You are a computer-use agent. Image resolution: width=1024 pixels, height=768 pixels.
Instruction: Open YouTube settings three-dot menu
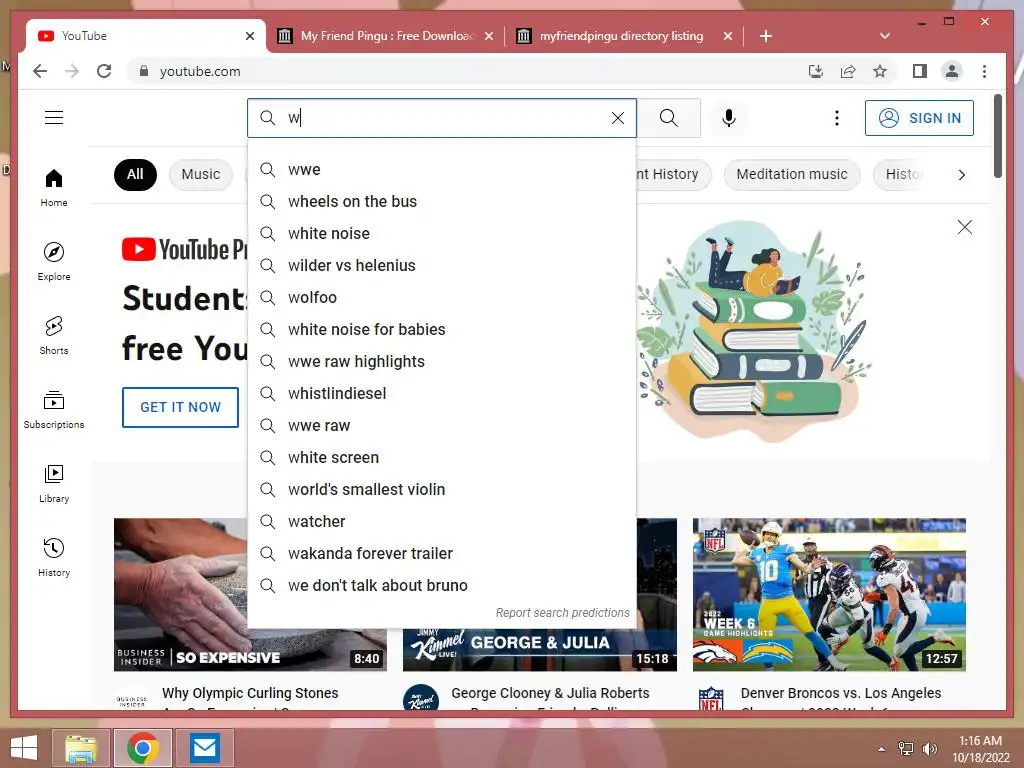[x=837, y=118]
